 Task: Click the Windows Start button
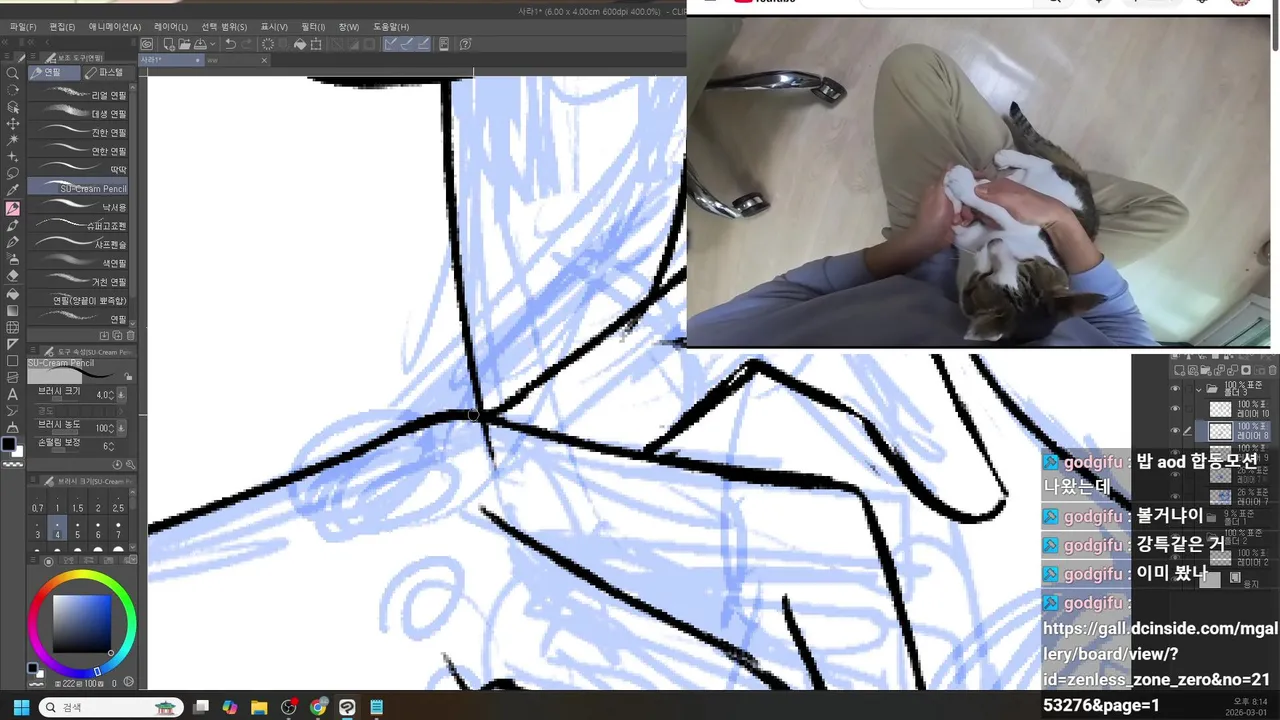click(x=20, y=707)
